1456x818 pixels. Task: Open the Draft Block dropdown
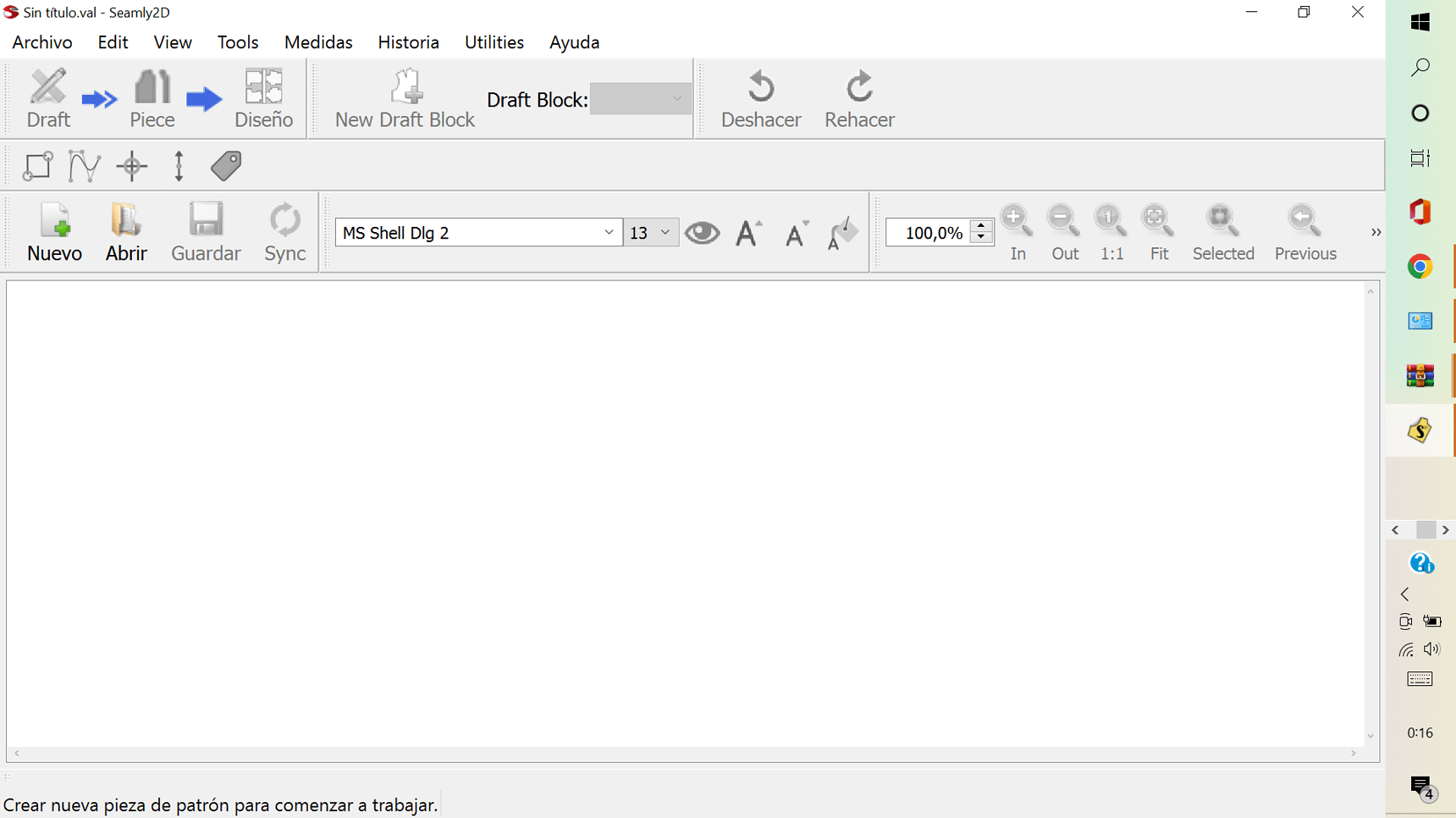tap(641, 98)
